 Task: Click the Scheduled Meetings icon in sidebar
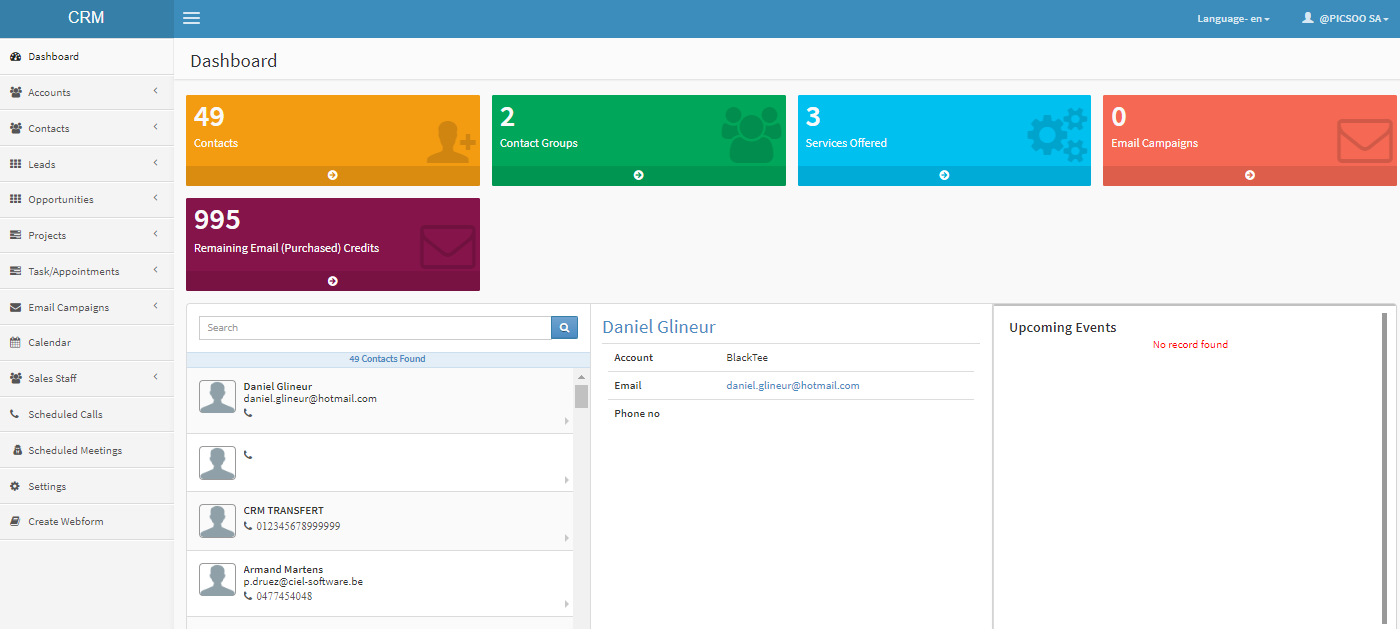pyautogui.click(x=17, y=450)
